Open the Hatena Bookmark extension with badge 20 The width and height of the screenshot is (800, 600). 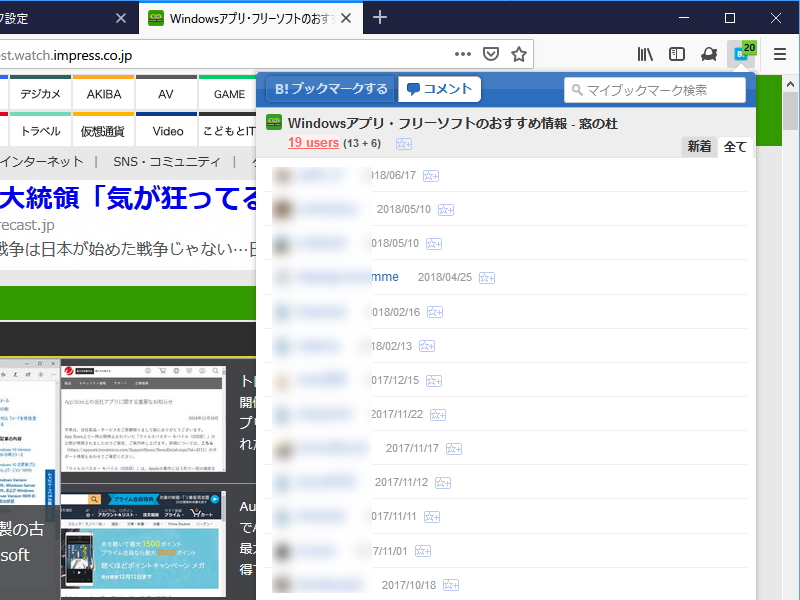(x=740, y=55)
